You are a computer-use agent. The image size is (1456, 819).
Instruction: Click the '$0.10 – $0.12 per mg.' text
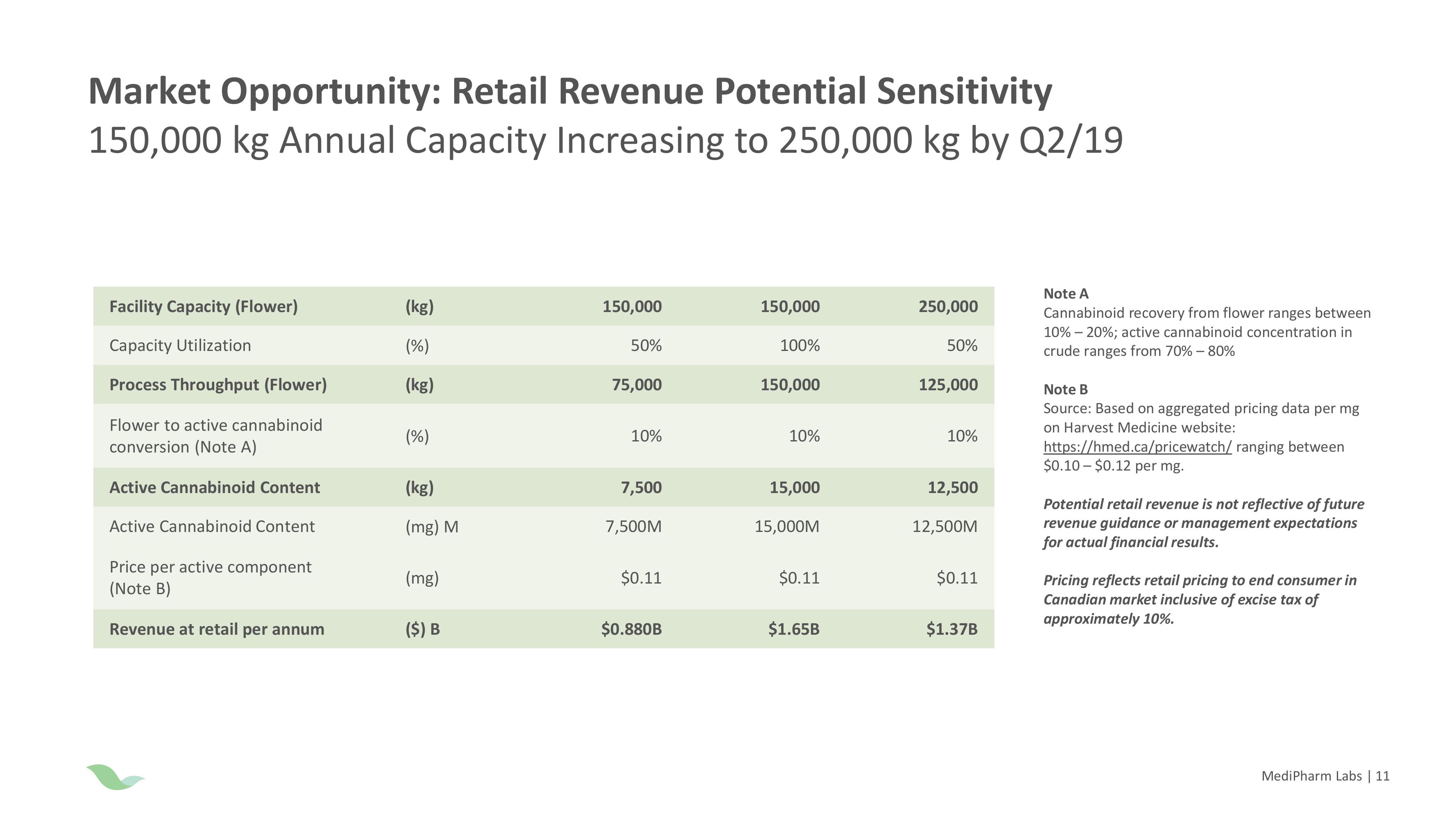coord(1113,466)
